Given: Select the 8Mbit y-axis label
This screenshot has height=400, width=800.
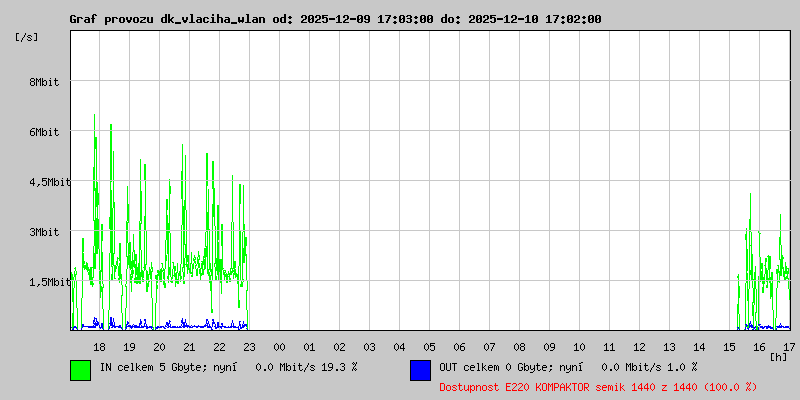Looking at the screenshot, I should pyautogui.click(x=44, y=82).
